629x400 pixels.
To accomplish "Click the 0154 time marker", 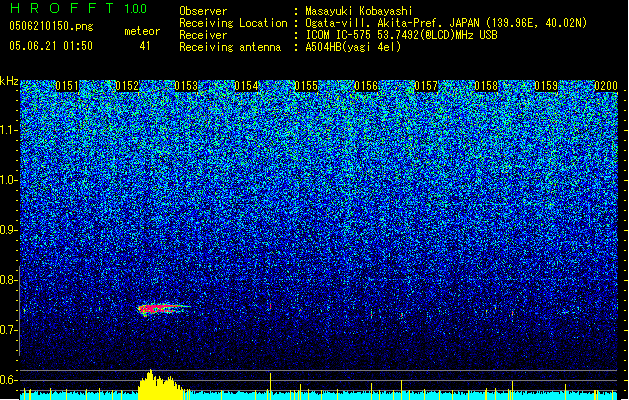I will 247,86.
